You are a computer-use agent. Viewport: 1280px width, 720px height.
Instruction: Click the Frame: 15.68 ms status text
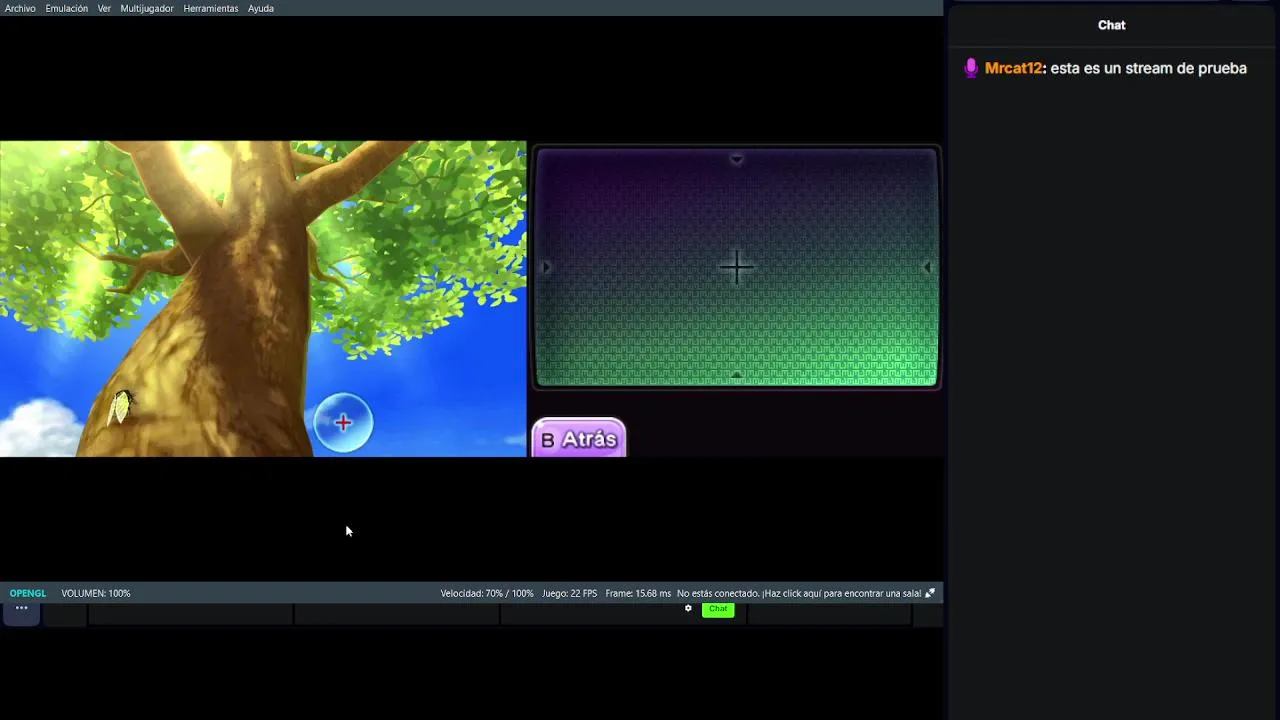638,593
